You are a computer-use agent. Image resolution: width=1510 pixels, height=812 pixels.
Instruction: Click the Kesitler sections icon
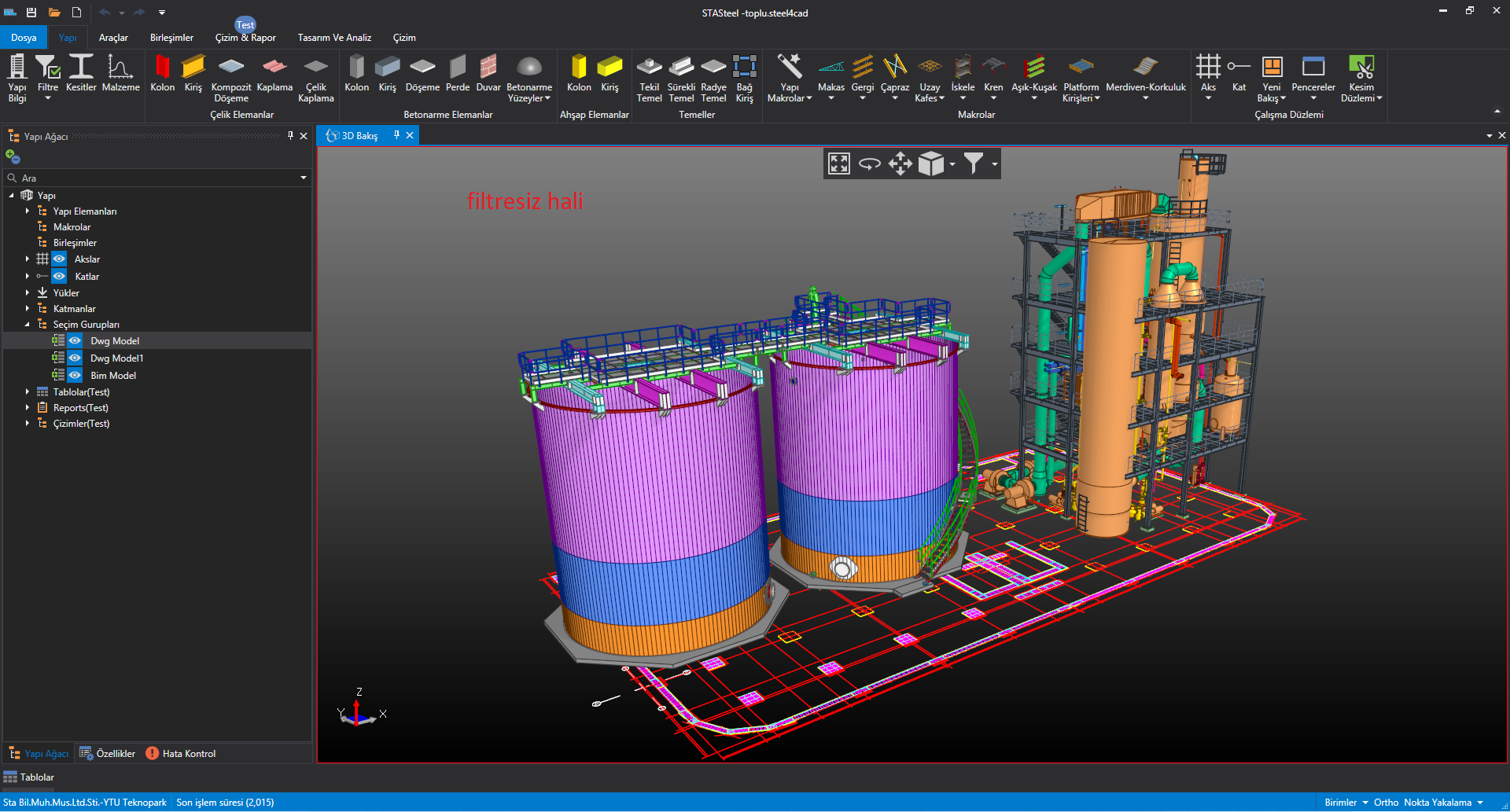[x=81, y=74]
